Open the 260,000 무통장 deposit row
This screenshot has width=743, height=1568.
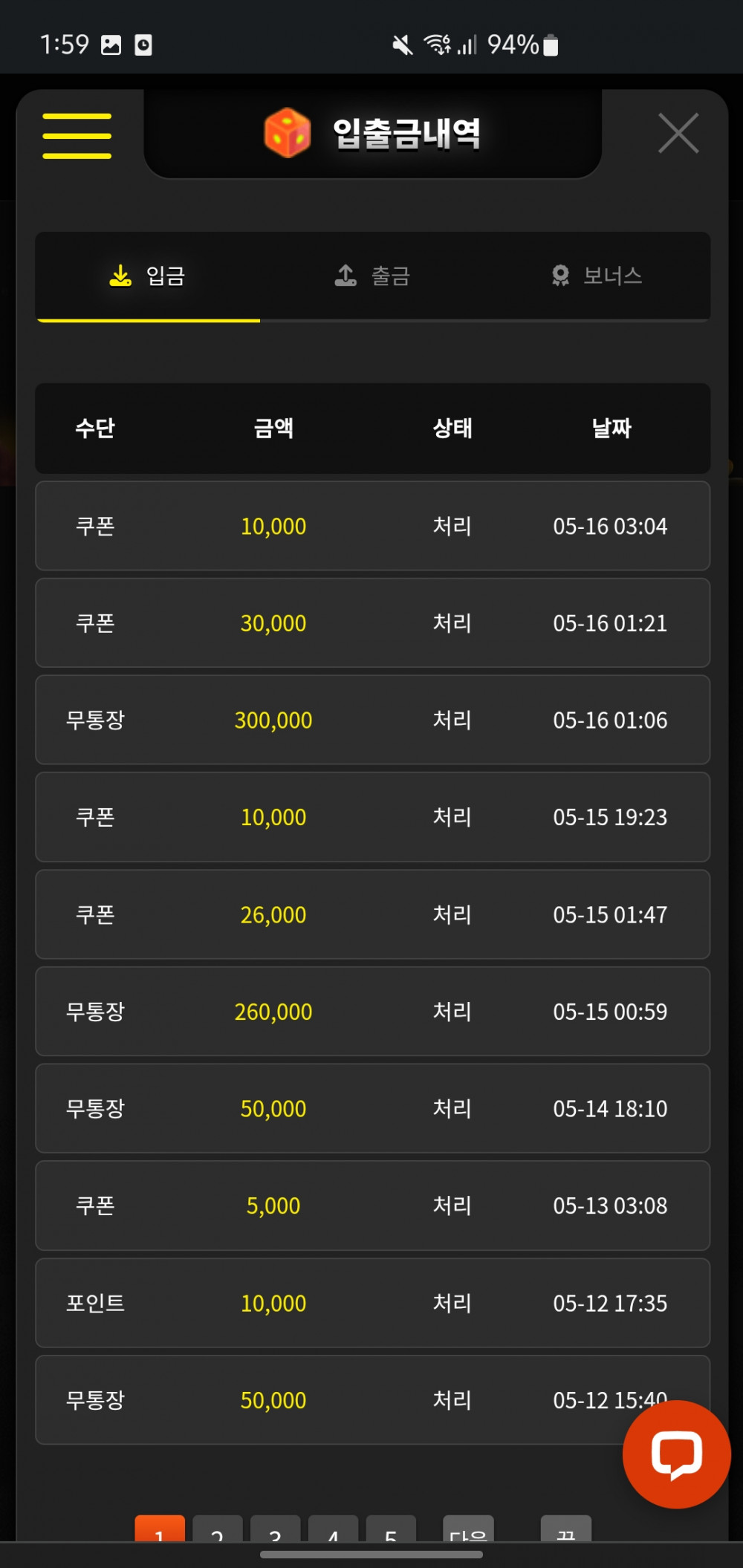[372, 1012]
